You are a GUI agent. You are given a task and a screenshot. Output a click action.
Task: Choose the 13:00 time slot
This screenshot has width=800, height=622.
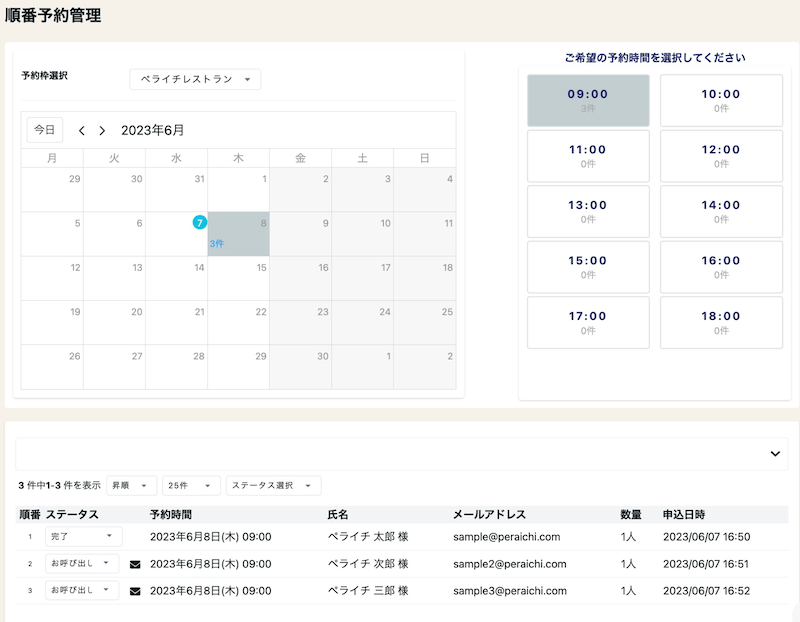588,211
